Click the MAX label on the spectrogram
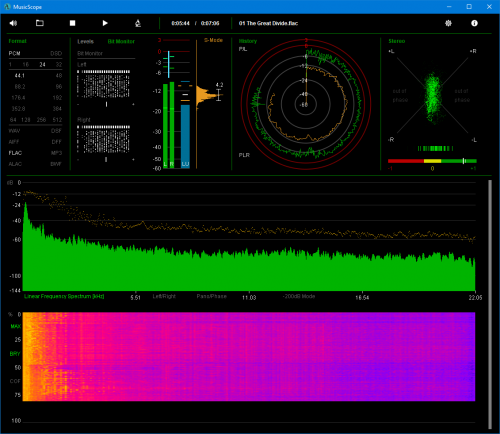Viewport: 500px width, 434px height. pos(15,326)
